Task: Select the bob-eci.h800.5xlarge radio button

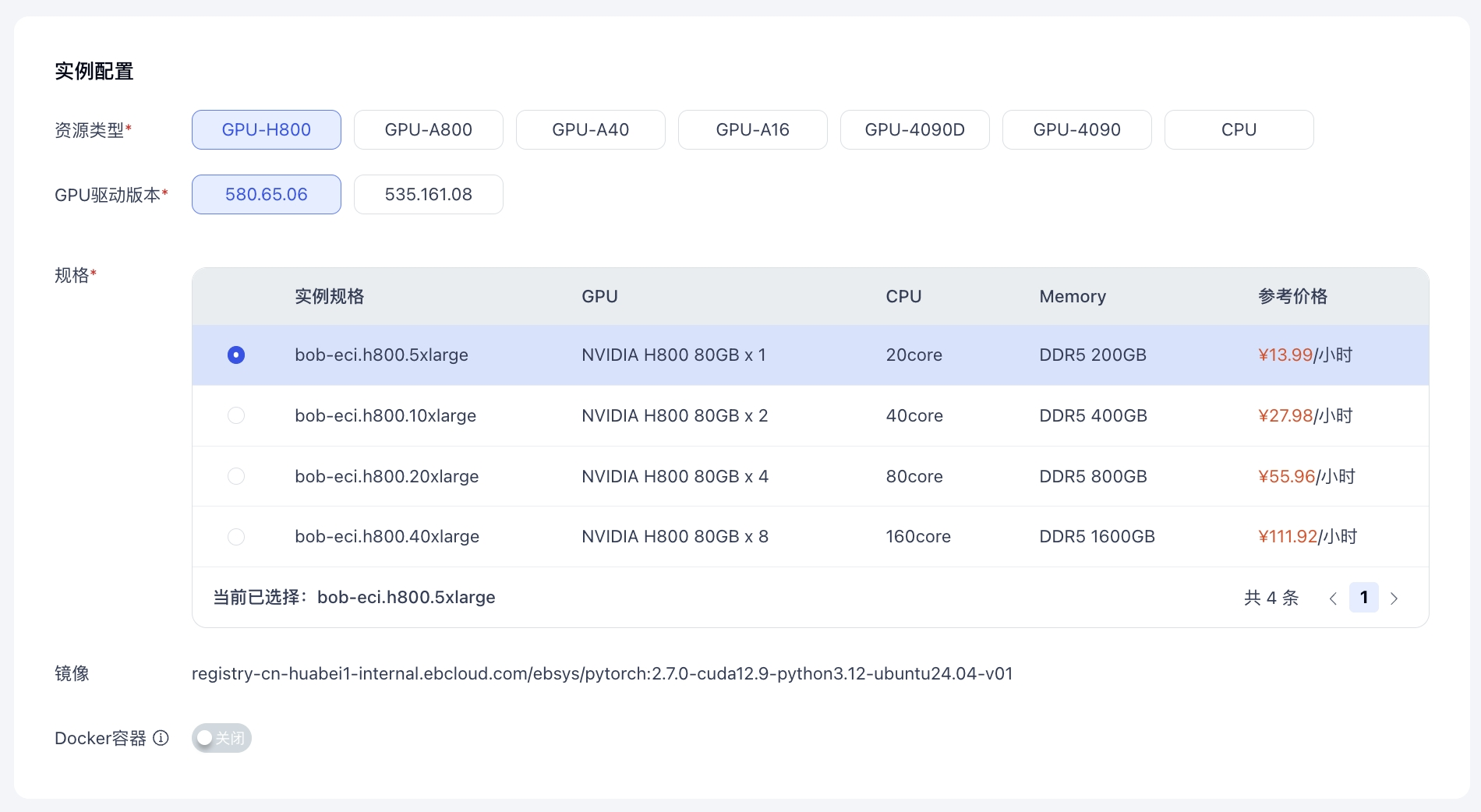Action: [x=236, y=355]
